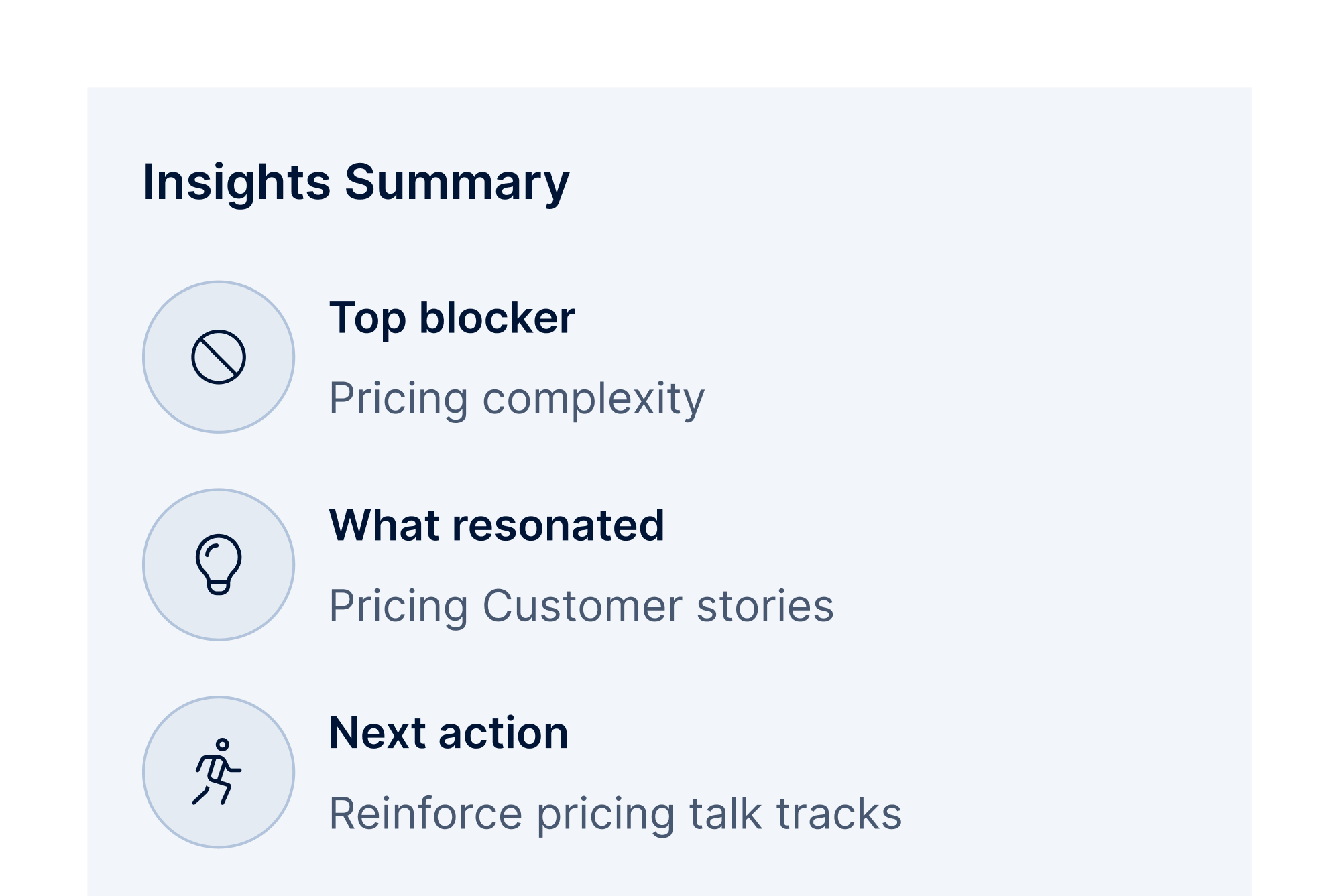Click the lightbulb icon

tap(219, 564)
